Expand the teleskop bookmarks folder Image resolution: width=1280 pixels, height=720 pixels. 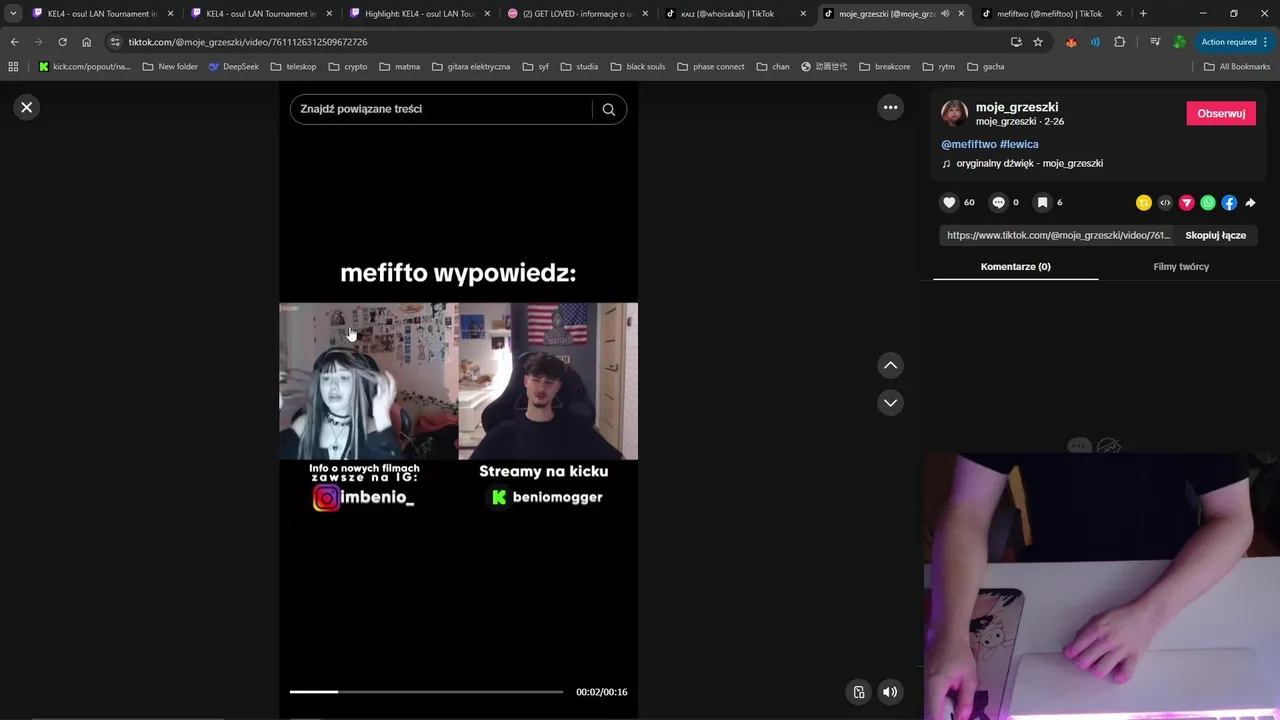[293, 67]
